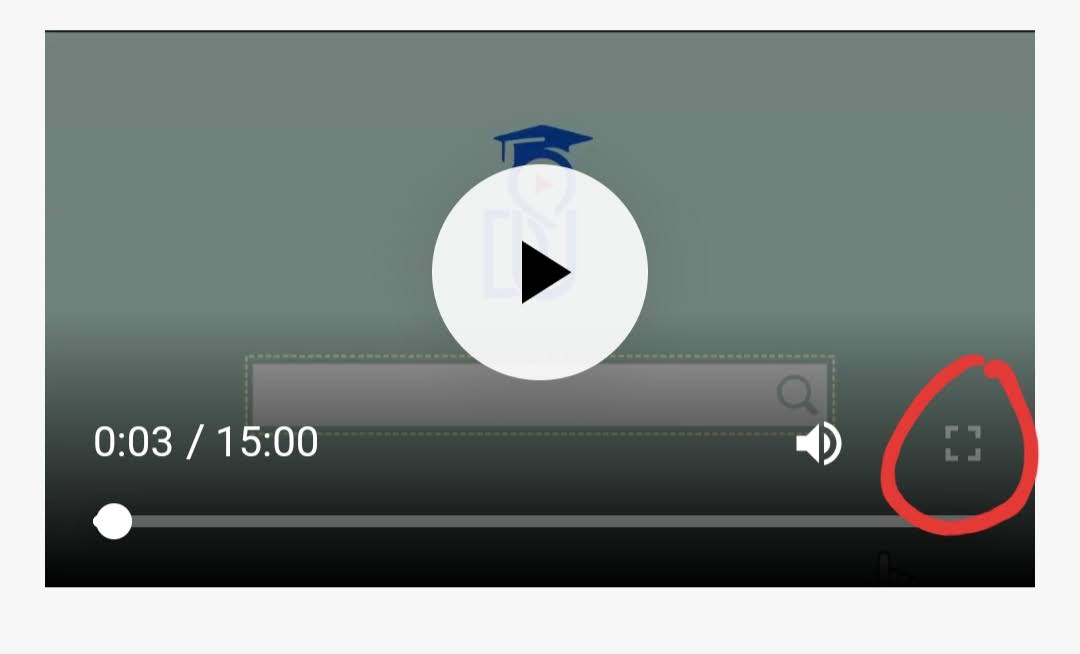Click the blue graduation cap logo
Image resolution: width=1080 pixels, height=654 pixels.
point(543,146)
